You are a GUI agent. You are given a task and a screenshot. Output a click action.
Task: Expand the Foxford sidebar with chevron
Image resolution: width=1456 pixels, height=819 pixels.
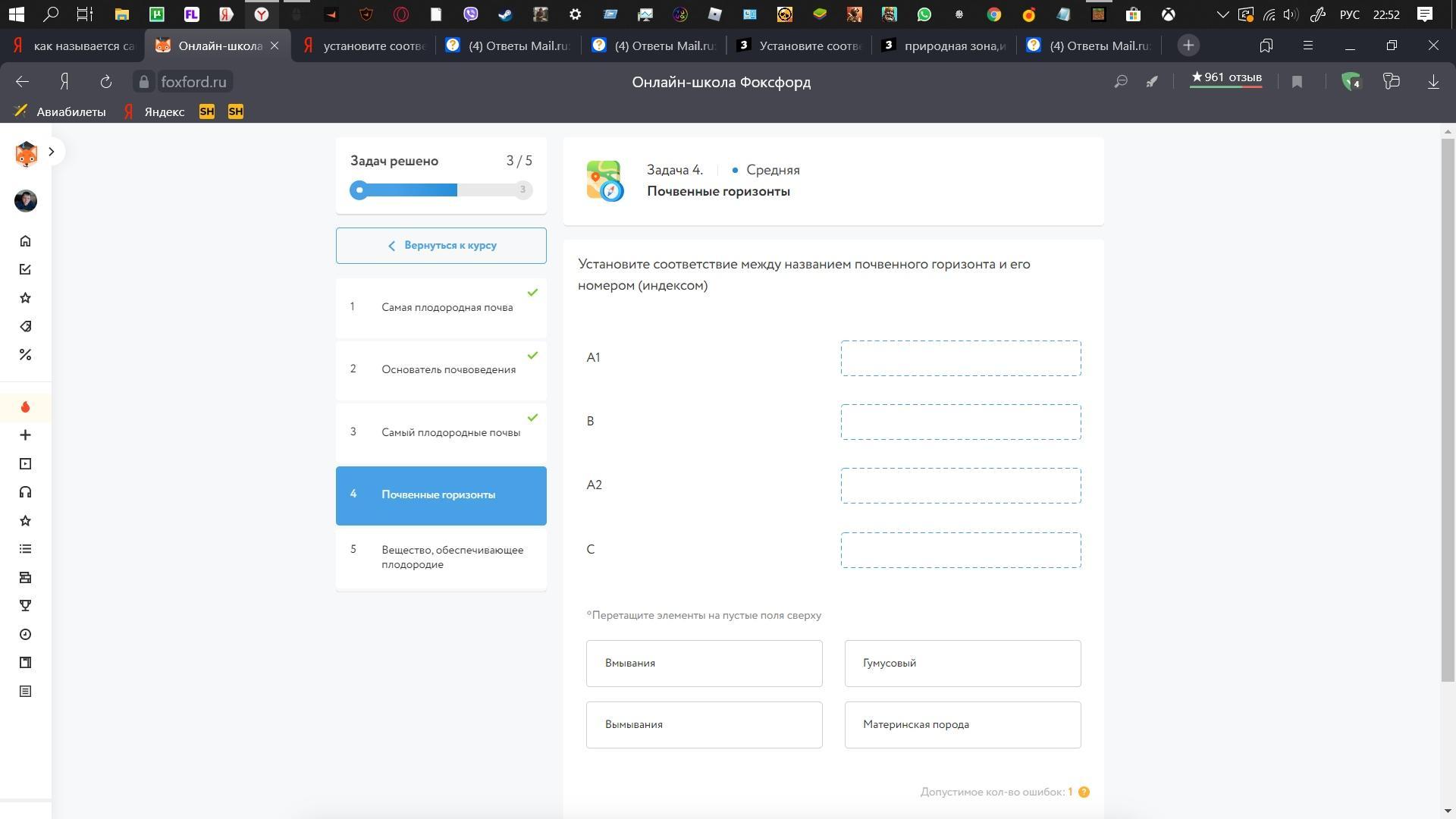51,152
